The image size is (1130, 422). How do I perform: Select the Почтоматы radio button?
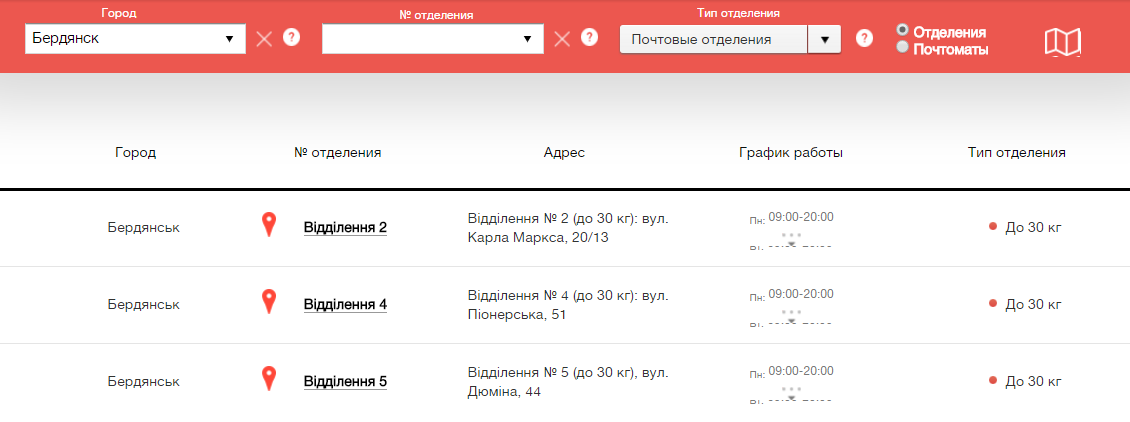(x=903, y=47)
